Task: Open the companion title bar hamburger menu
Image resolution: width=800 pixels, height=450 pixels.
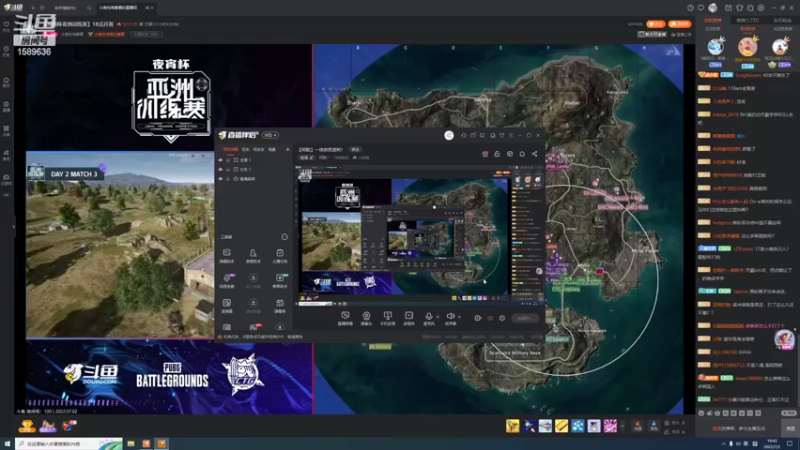Action: click(511, 135)
